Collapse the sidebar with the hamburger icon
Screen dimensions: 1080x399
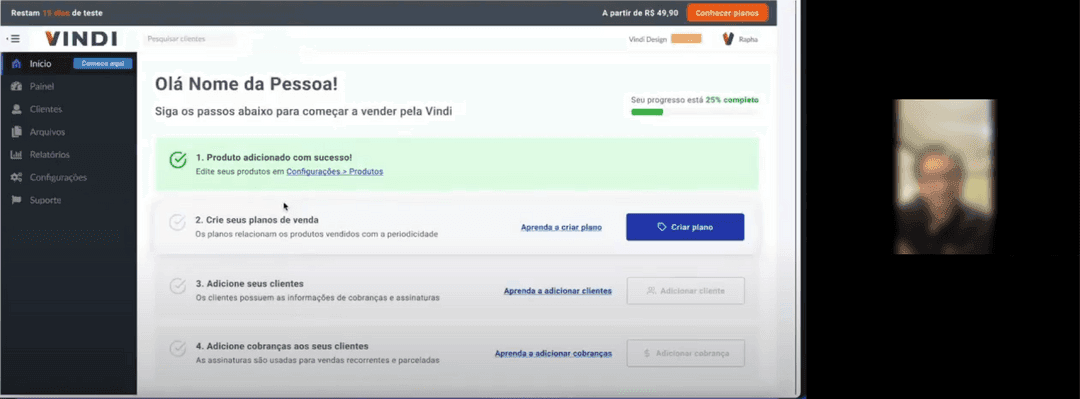click(14, 39)
